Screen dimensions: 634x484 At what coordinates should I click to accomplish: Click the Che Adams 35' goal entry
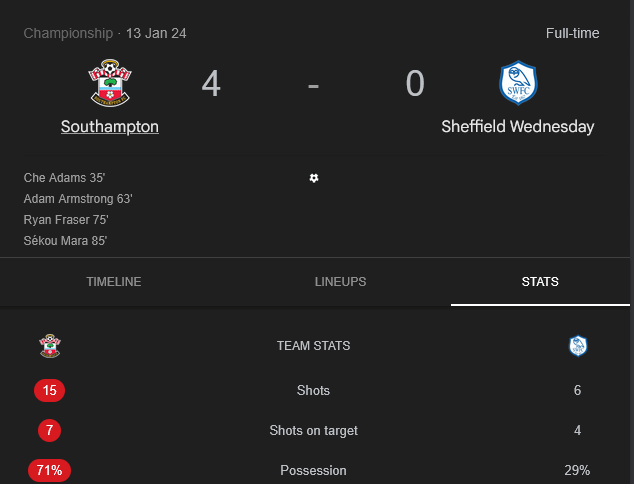pyautogui.click(x=64, y=178)
